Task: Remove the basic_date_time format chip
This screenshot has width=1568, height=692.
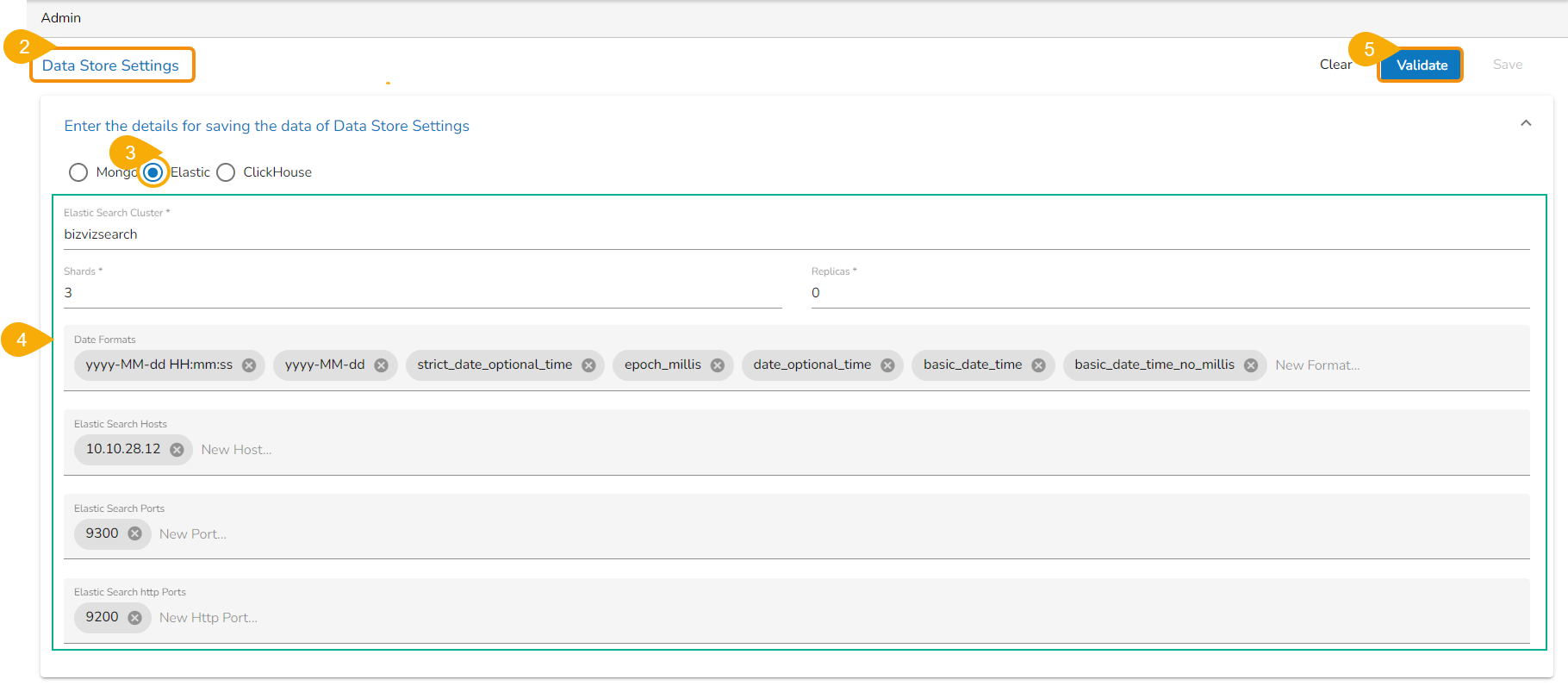Action: point(1038,365)
